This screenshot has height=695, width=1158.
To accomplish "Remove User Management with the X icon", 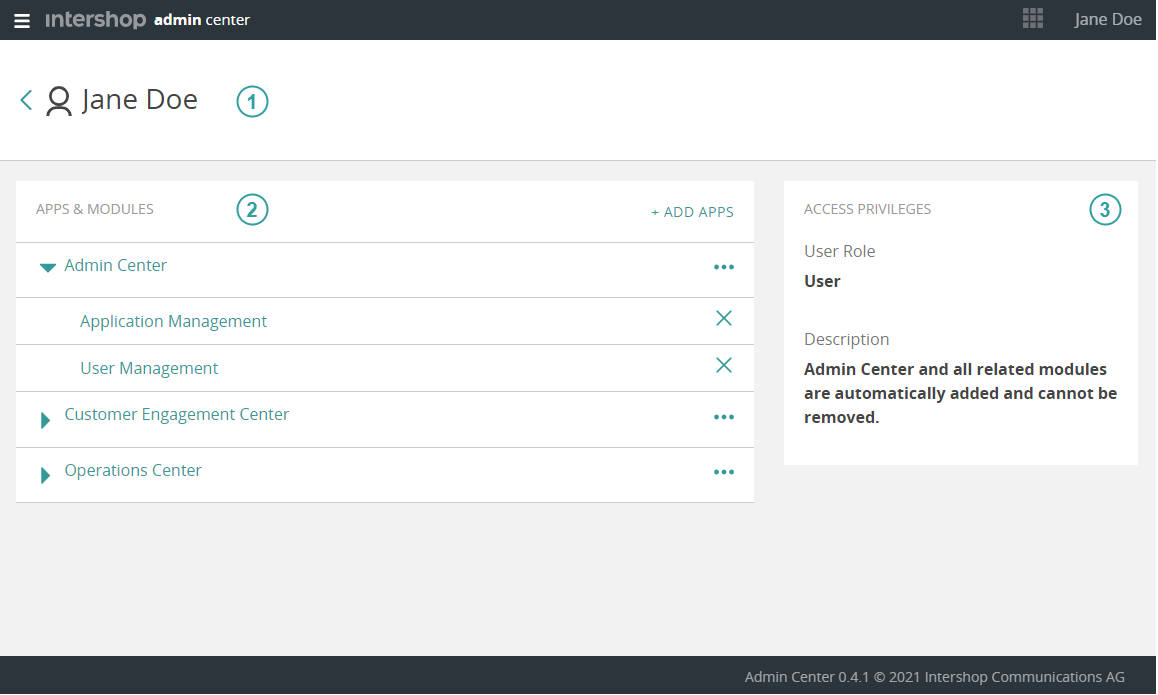I will click(x=724, y=365).
